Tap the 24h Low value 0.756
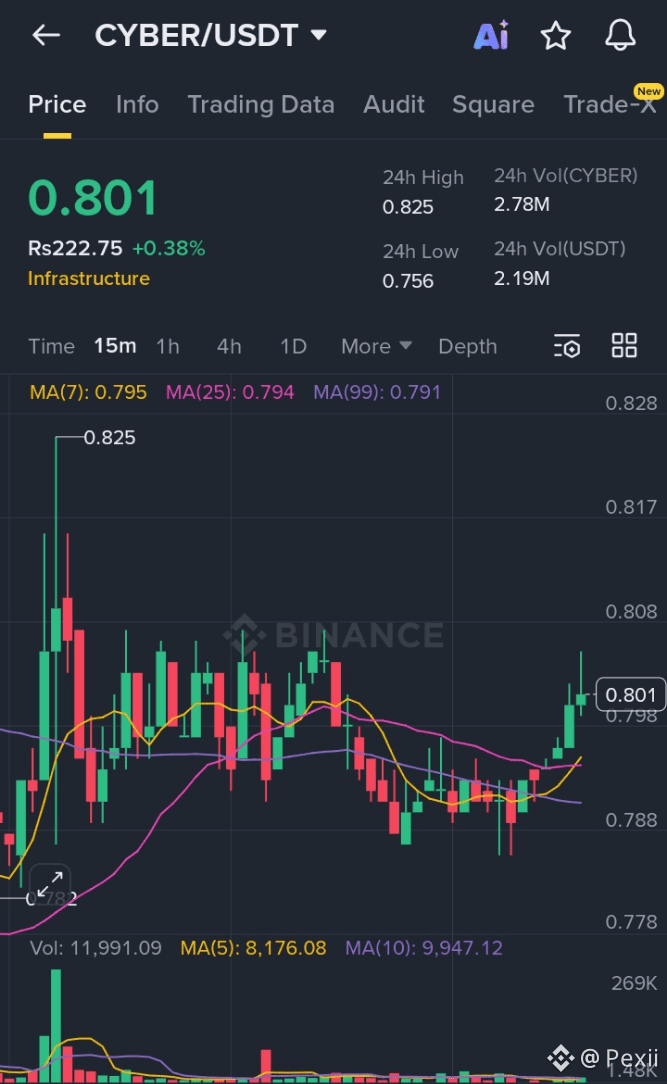This screenshot has height=1084, width=667. point(408,281)
